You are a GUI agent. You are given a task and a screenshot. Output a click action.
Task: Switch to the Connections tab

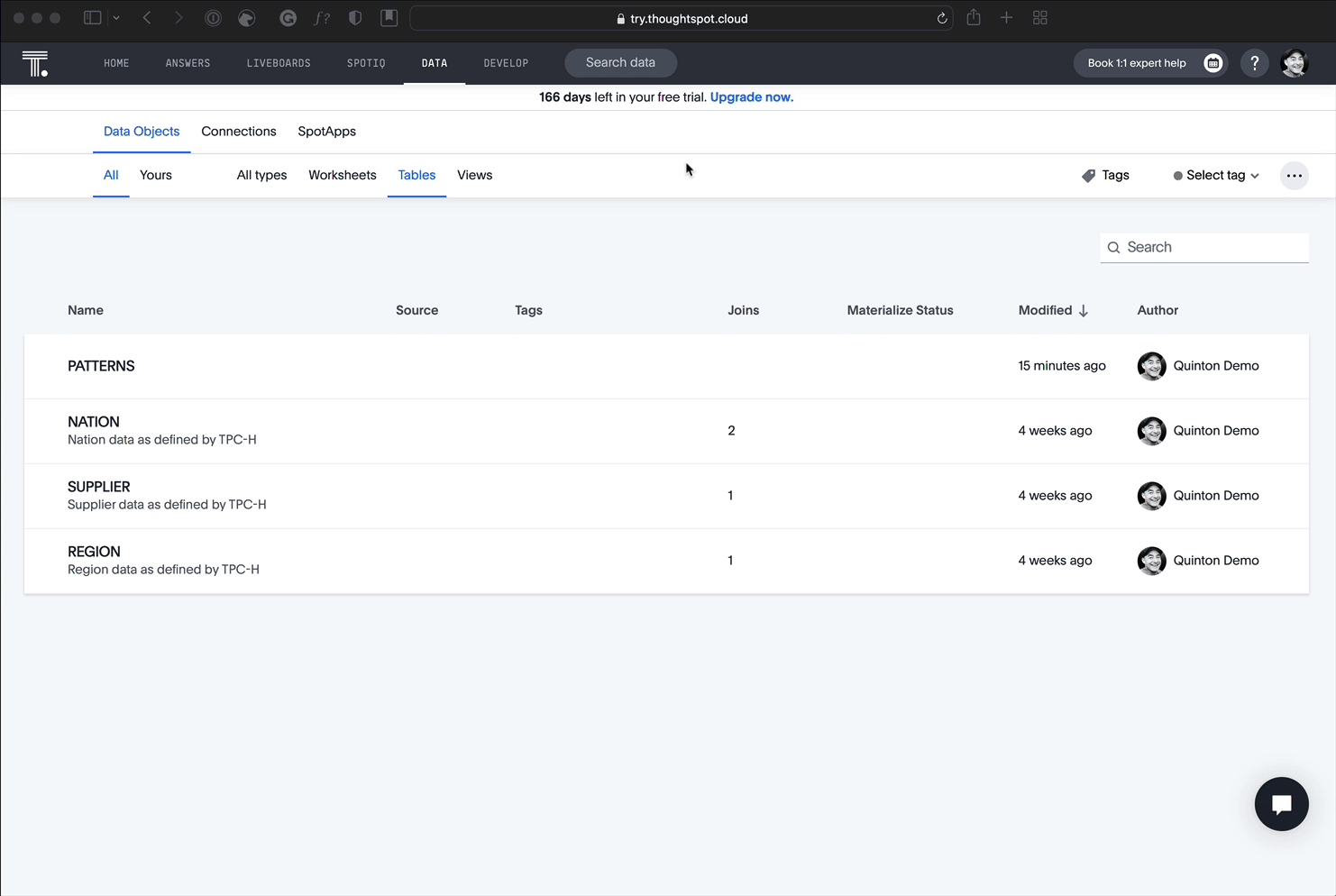(x=238, y=132)
